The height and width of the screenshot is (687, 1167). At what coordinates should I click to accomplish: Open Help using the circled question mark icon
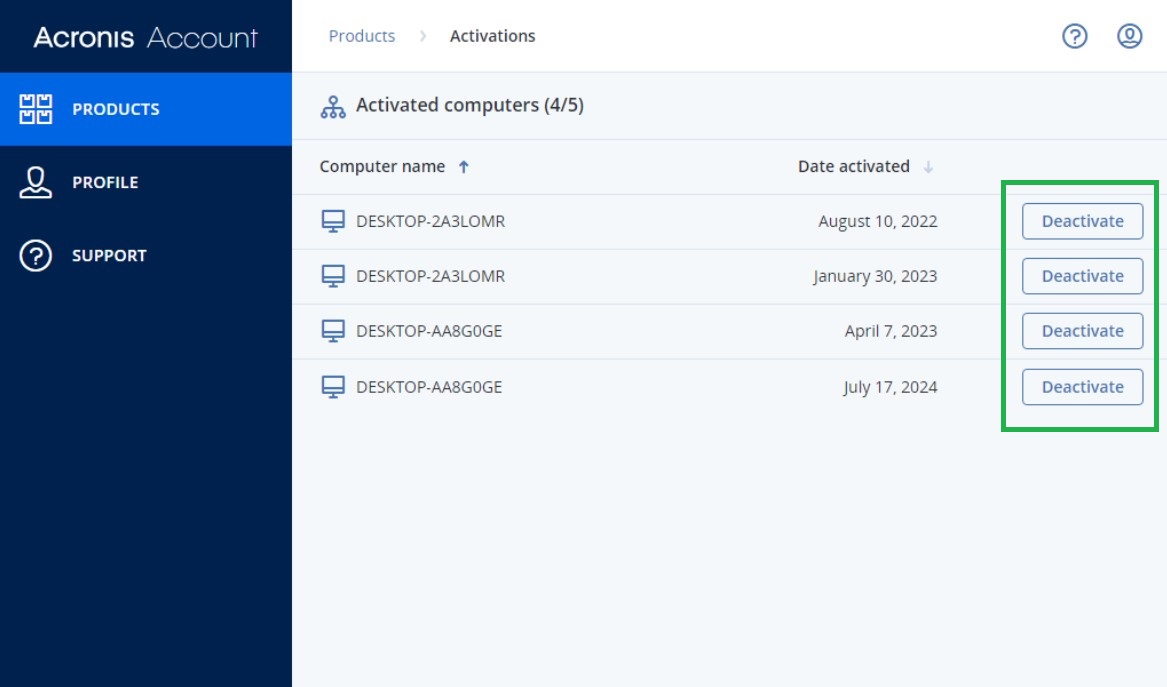pyautogui.click(x=1074, y=37)
